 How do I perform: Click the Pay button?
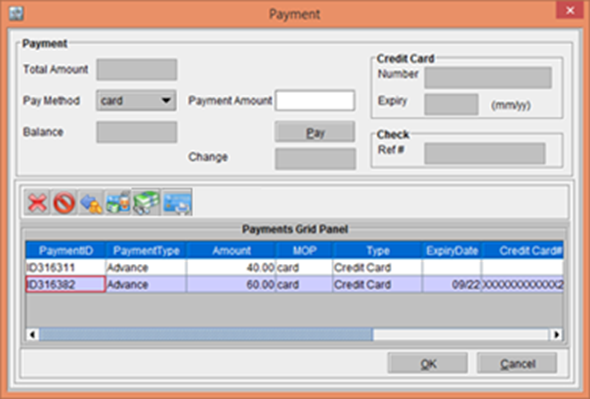click(315, 132)
